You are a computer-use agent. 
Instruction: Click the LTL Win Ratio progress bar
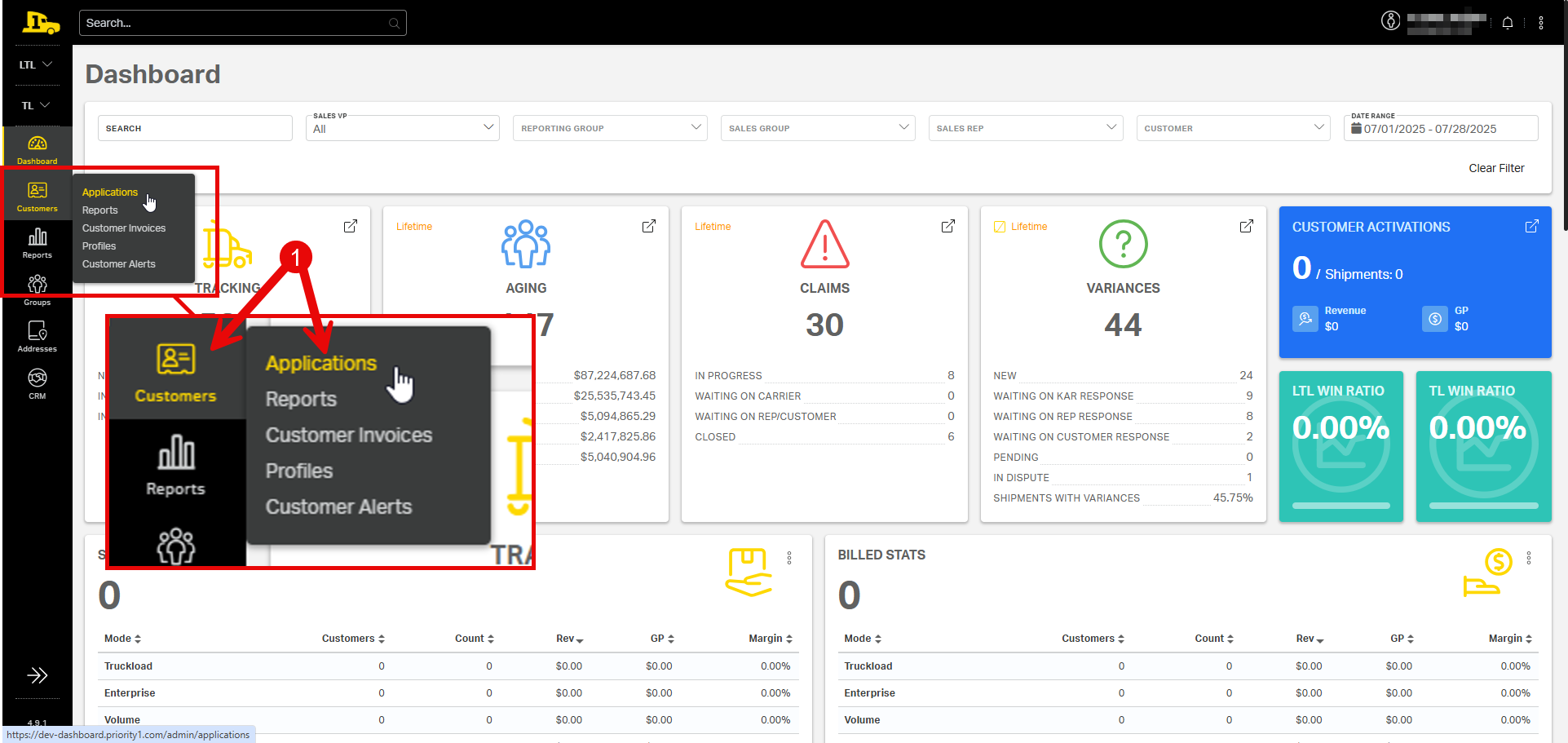[x=1341, y=506]
